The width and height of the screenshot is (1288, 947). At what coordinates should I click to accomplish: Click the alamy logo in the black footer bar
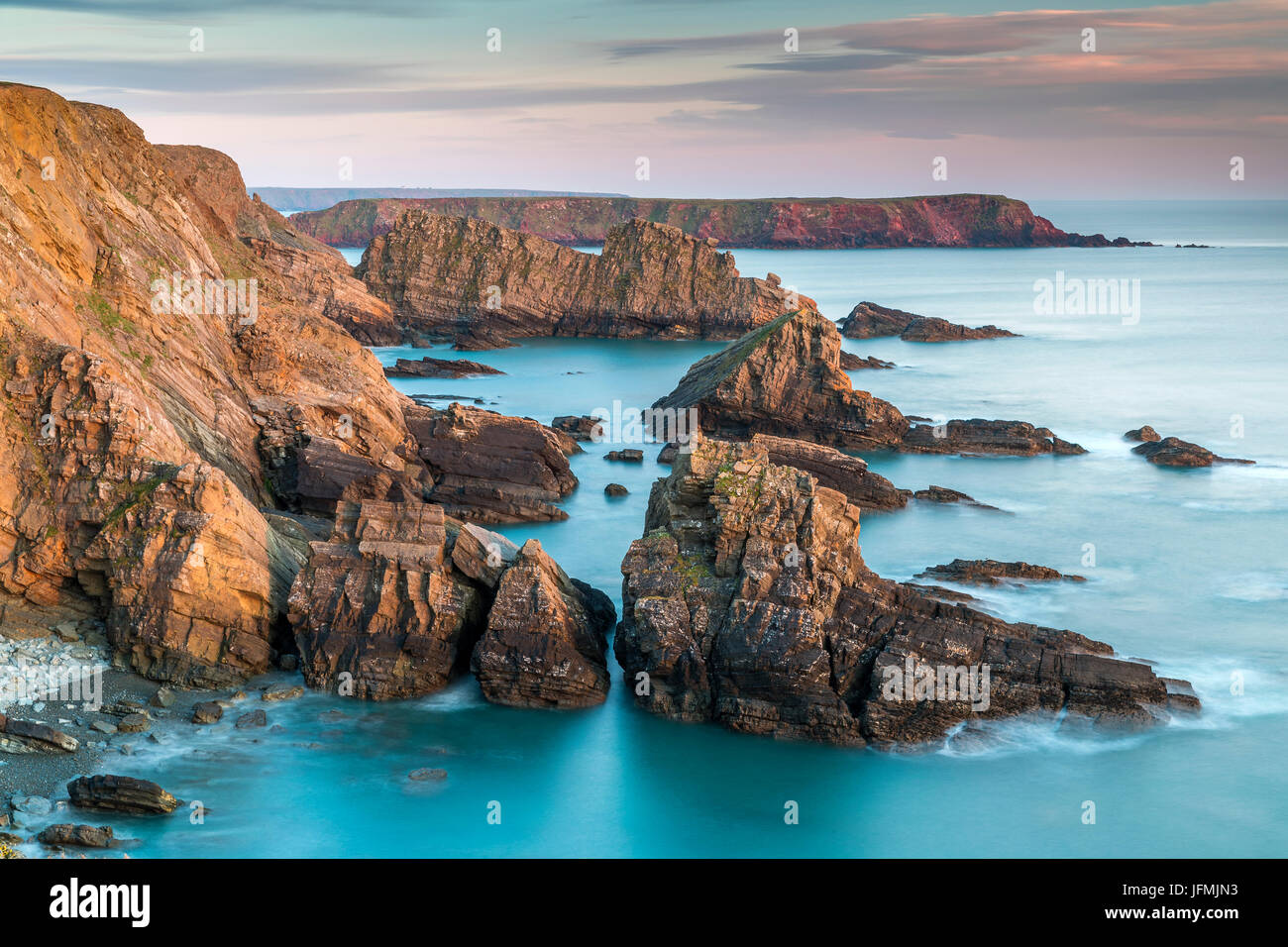99,903
